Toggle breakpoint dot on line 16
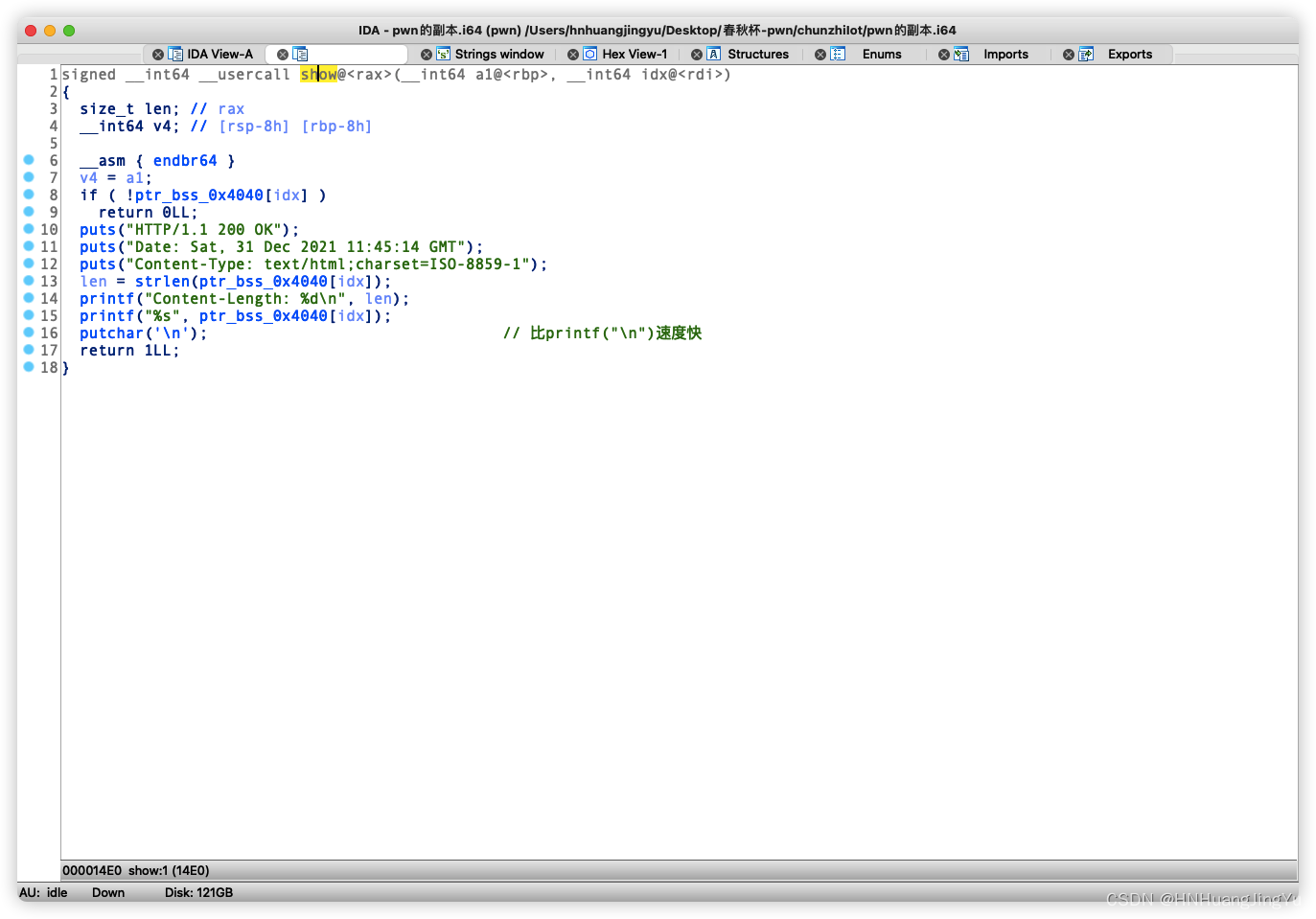 [29, 333]
